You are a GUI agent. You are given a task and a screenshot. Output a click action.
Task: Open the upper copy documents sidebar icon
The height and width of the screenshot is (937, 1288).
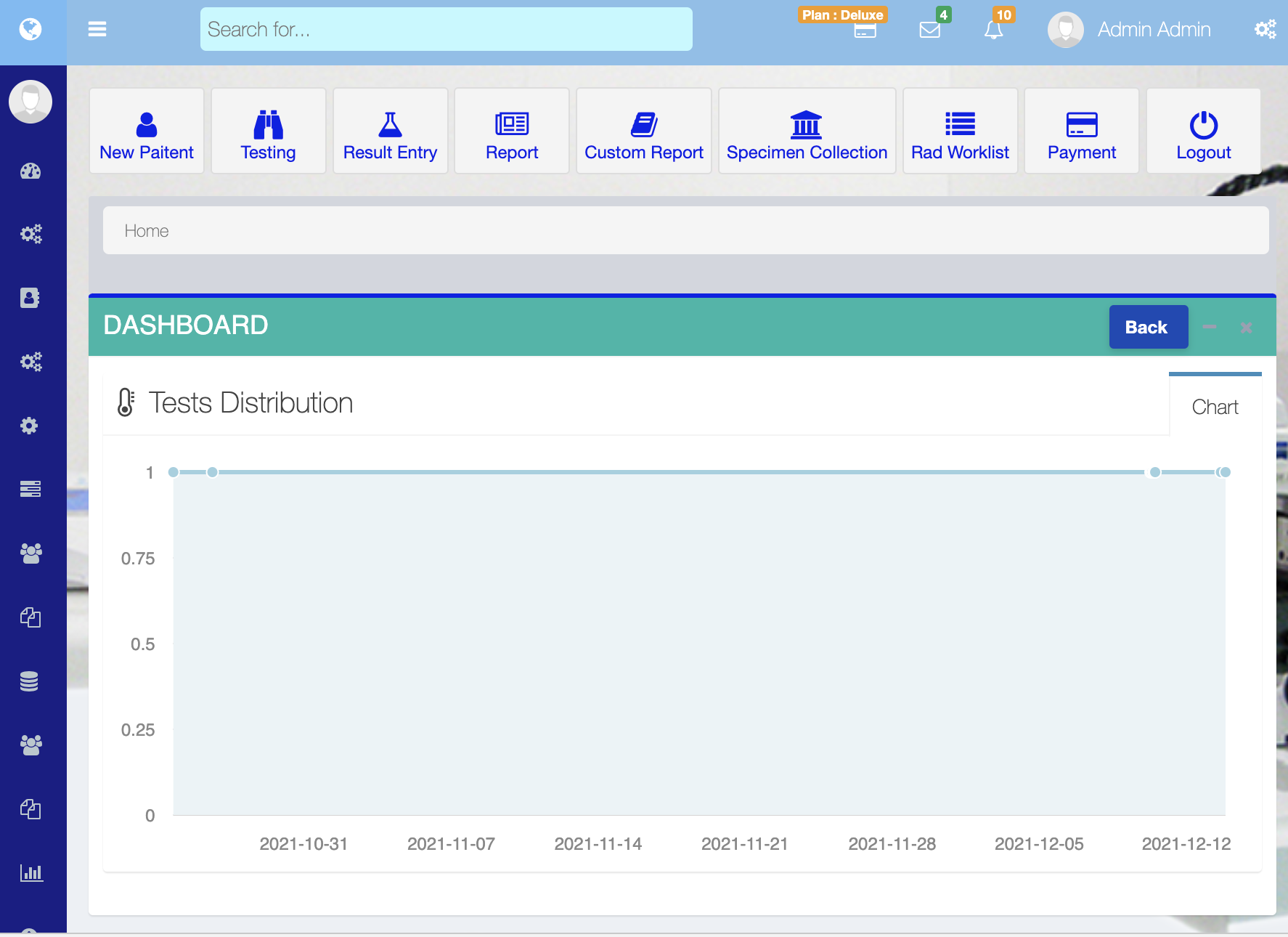30,617
